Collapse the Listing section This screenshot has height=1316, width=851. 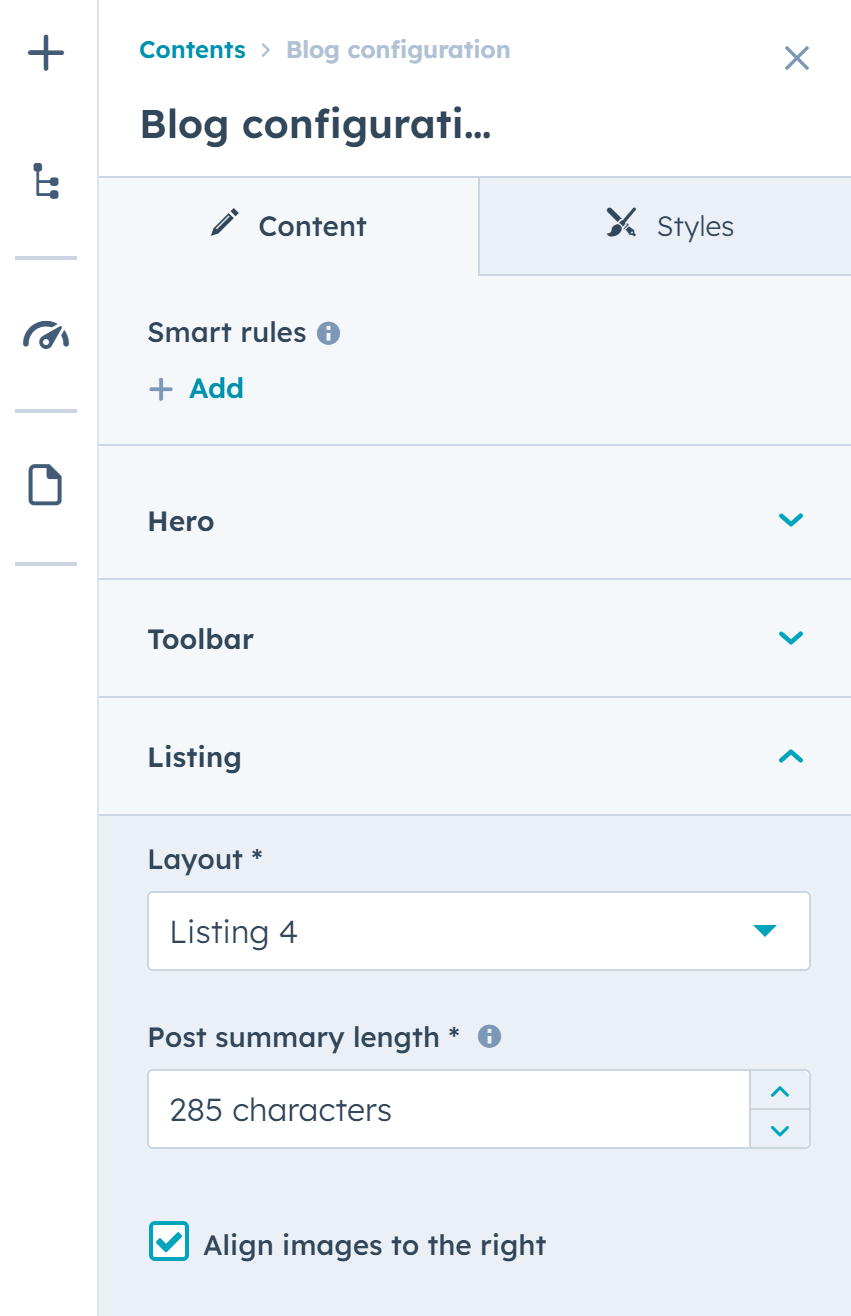790,757
